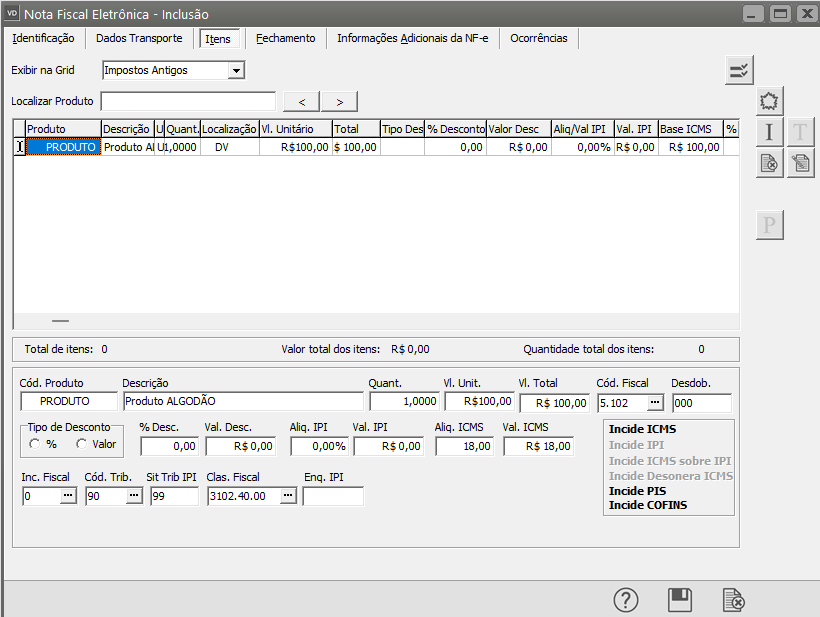Switch to the Fechamento tab
Image resolution: width=820 pixels, height=617 pixels.
tap(285, 38)
